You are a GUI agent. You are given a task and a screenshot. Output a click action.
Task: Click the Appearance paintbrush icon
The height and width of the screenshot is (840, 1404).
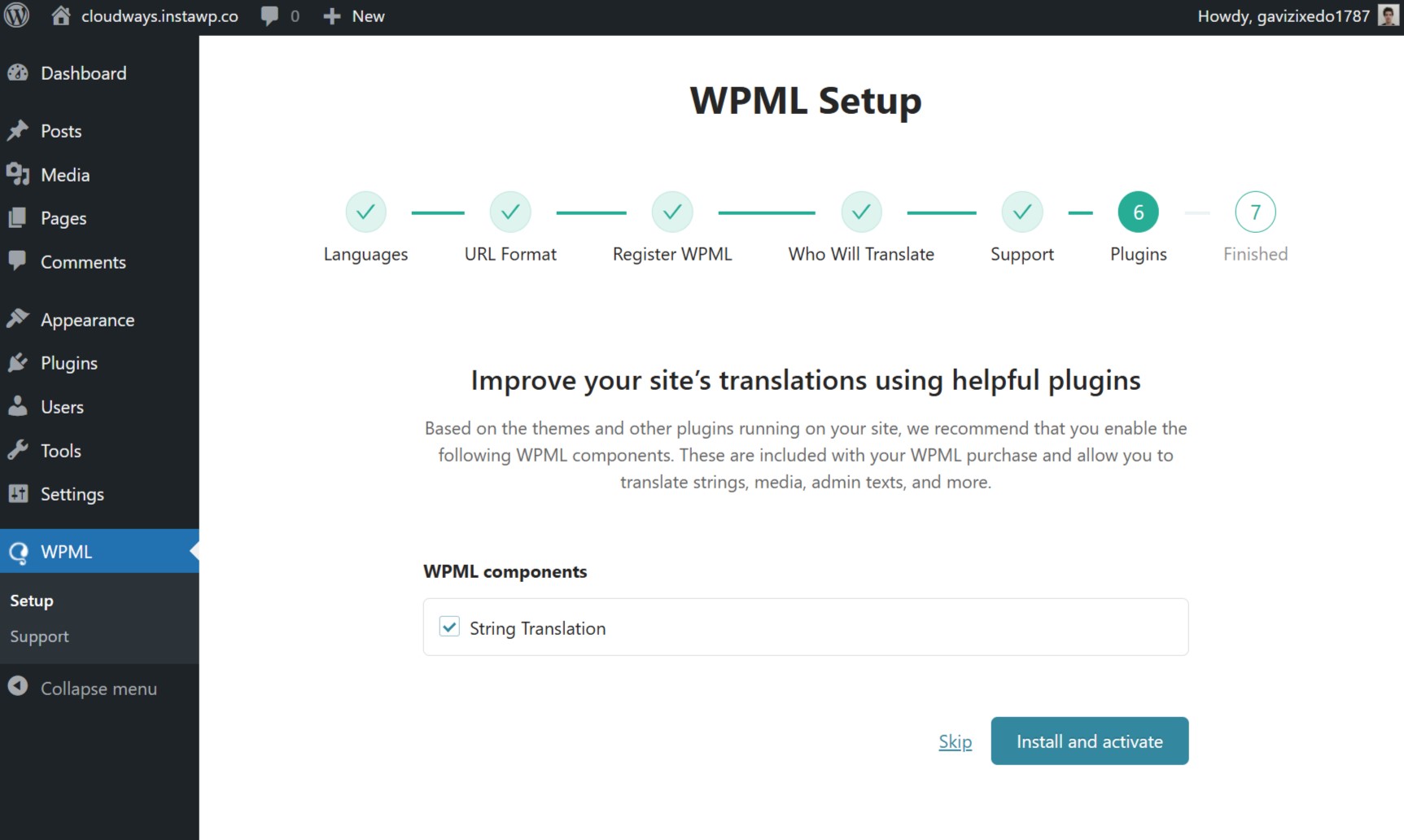tap(18, 319)
